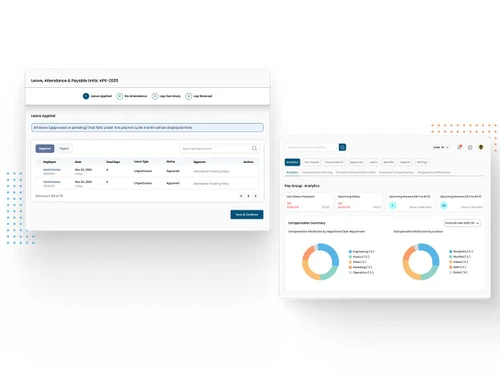Image resolution: width=500 pixels, height=375 pixels.
Task: Click the Pay Group Analytics heading
Action: pyautogui.click(x=302, y=186)
